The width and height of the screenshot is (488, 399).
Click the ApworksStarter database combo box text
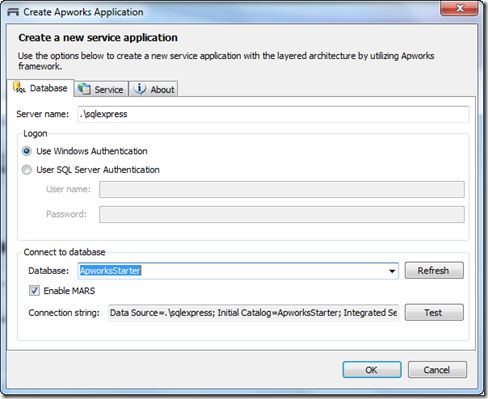[110, 270]
